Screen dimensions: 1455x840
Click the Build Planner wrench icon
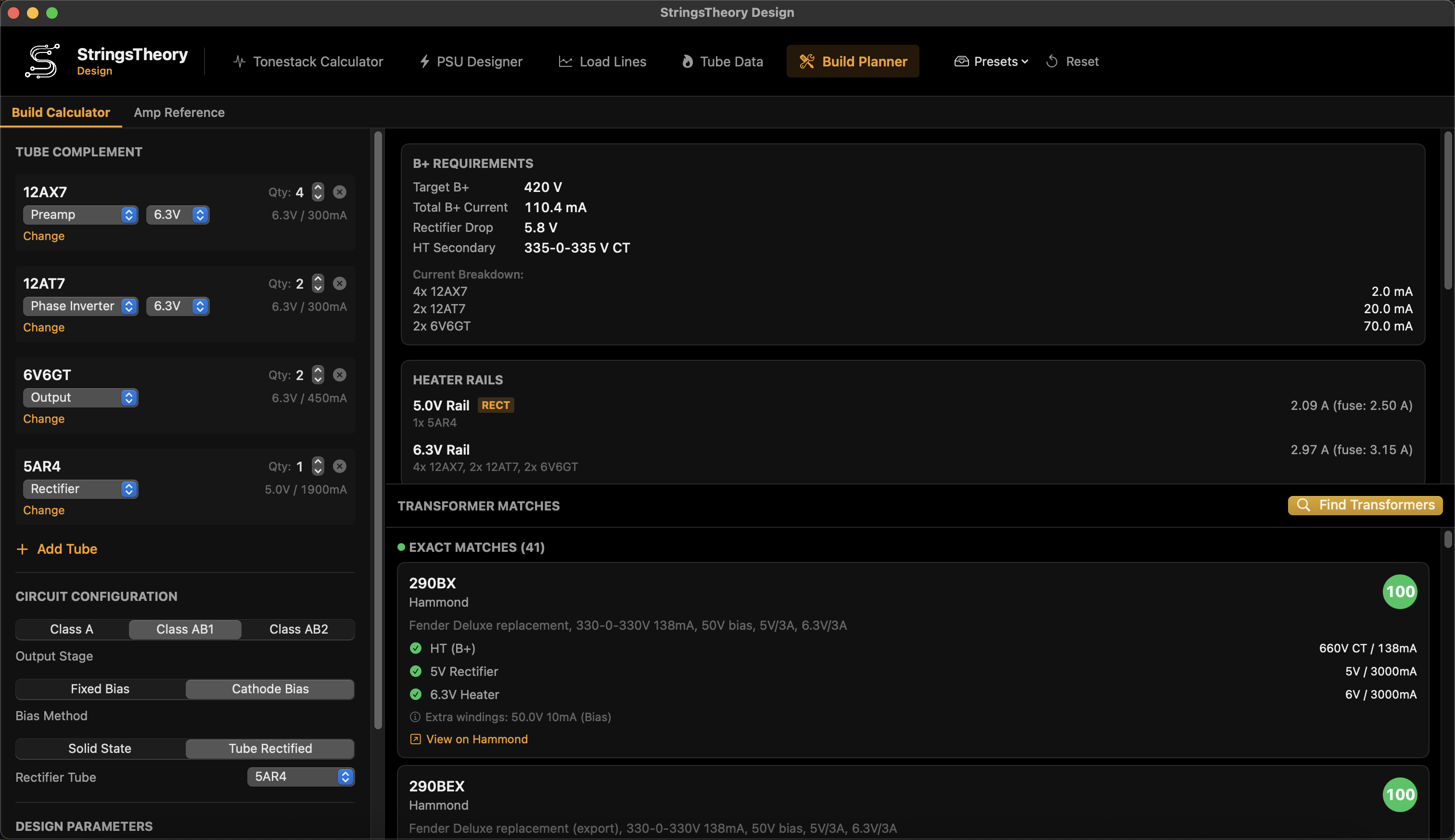pos(806,61)
